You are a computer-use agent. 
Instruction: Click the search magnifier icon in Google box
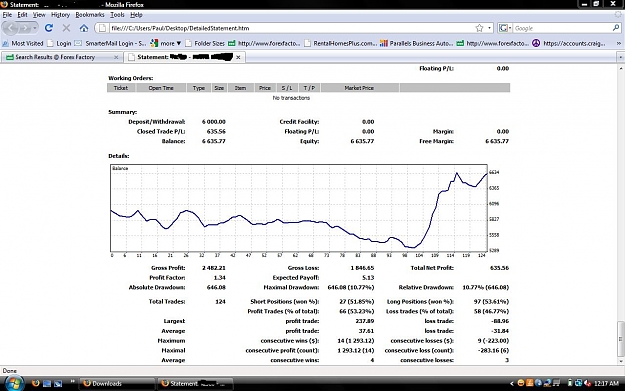click(x=616, y=28)
